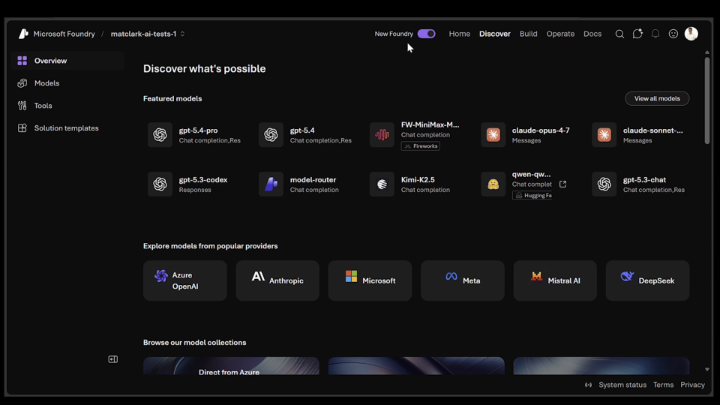720x405 pixels.
Task: Open notifications bell icon
Action: 655,34
